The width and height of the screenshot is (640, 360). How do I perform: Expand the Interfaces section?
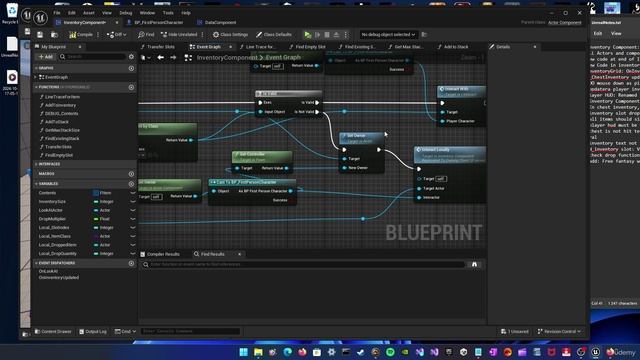click(36, 164)
